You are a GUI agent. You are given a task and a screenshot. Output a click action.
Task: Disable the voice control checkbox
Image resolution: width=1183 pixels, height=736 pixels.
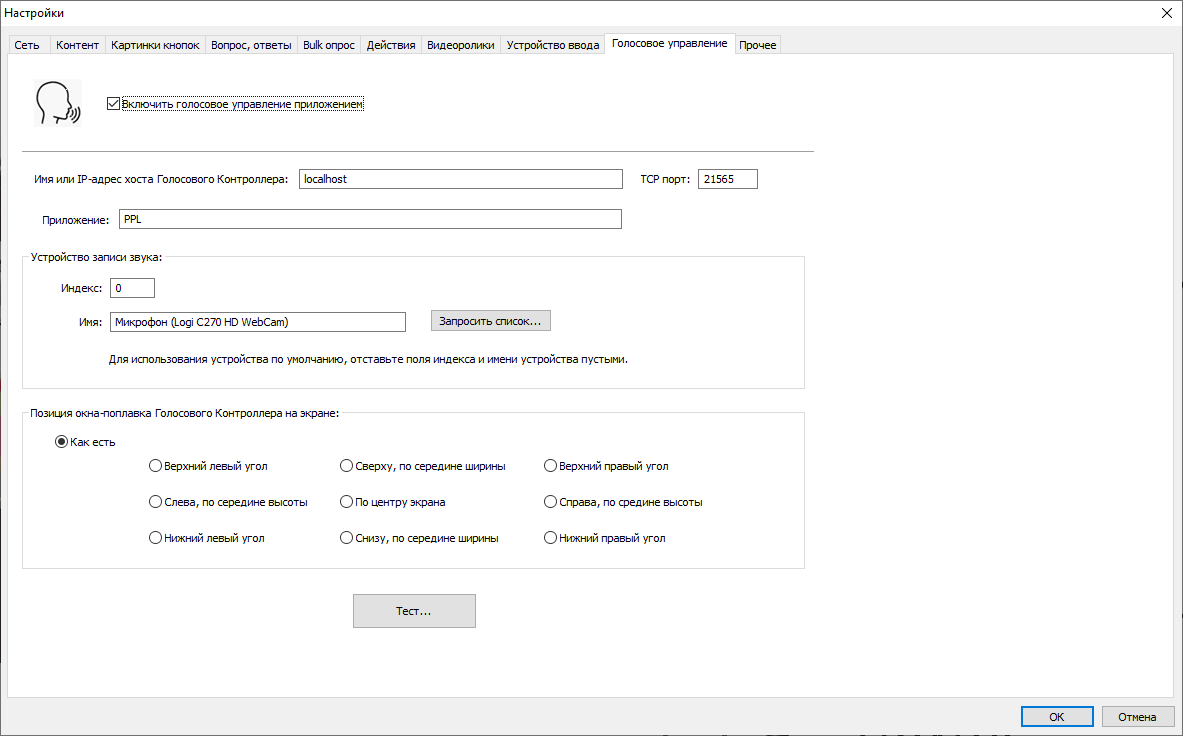pyautogui.click(x=114, y=104)
